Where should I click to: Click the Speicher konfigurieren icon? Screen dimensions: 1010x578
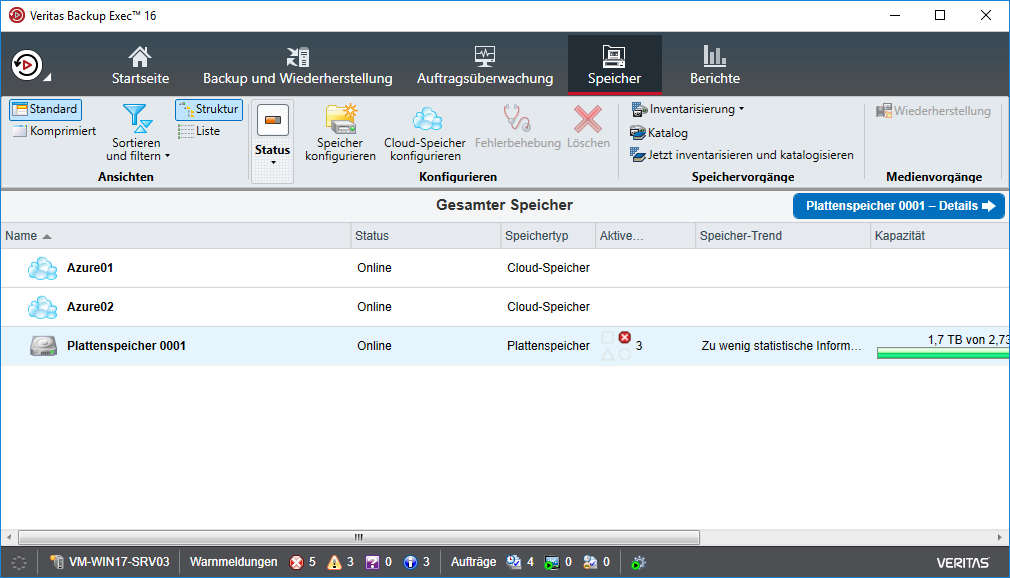pos(340,119)
